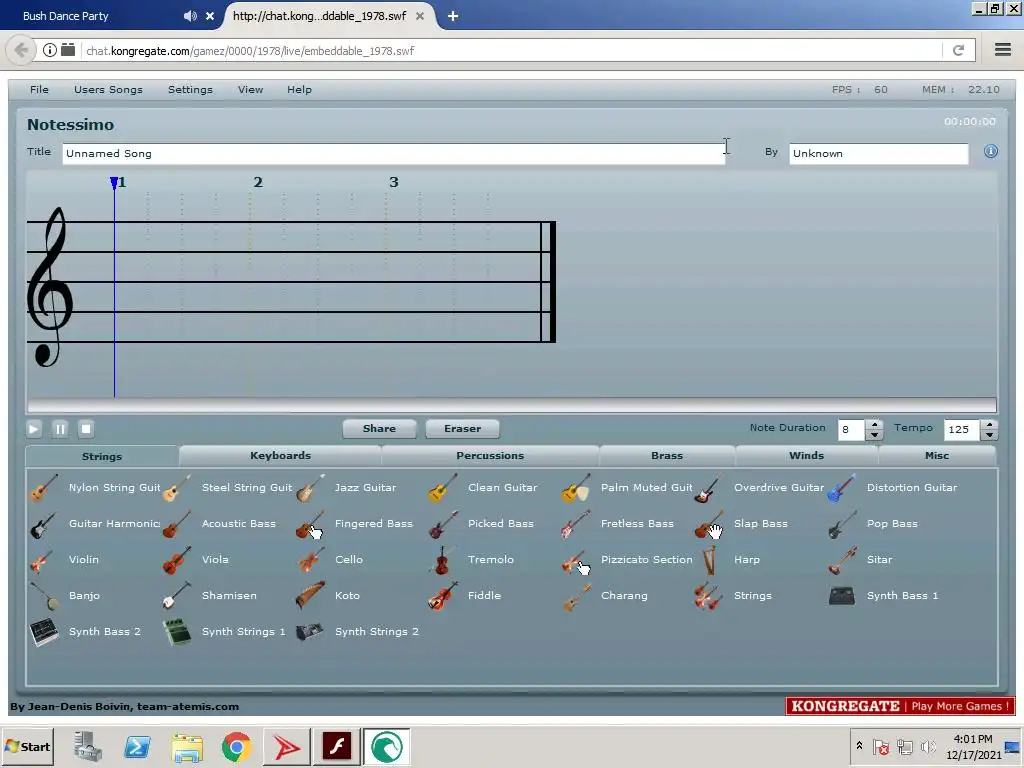Select the Strings ensemble icon
This screenshot has width=1024, height=768.
coord(709,596)
